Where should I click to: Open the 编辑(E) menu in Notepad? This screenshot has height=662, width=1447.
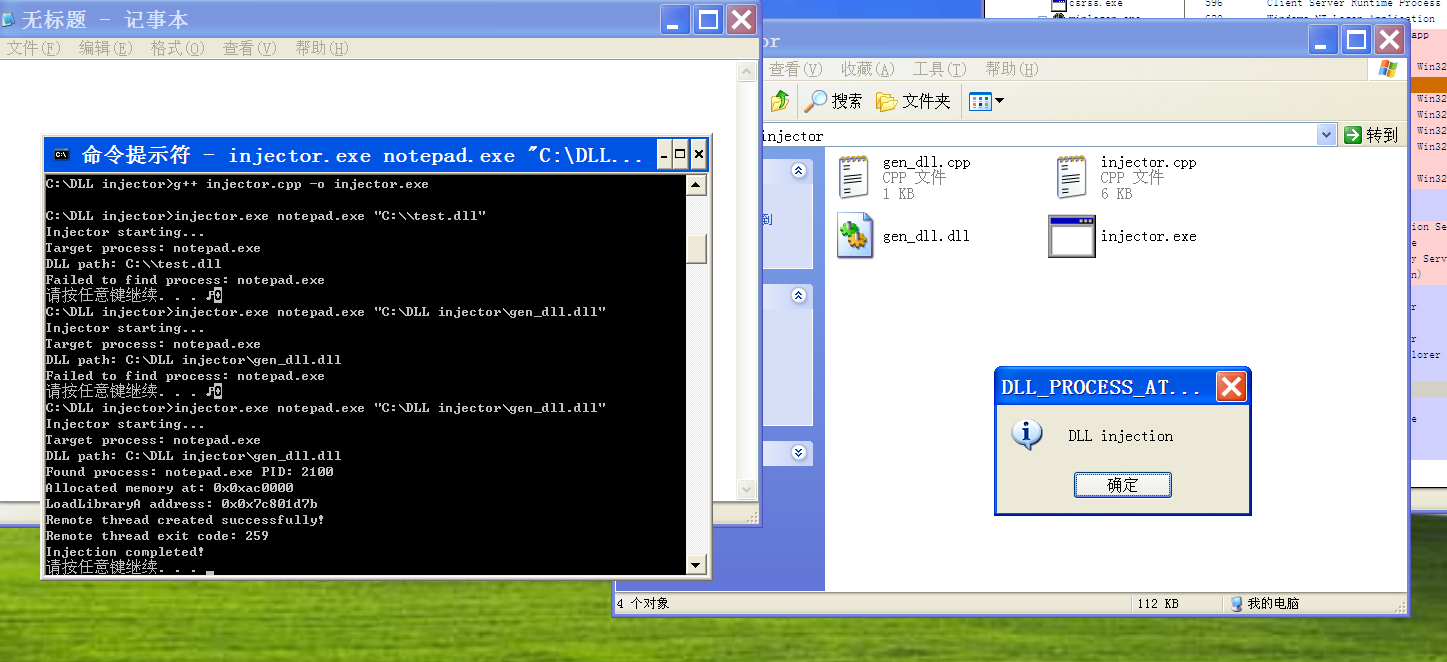(105, 48)
